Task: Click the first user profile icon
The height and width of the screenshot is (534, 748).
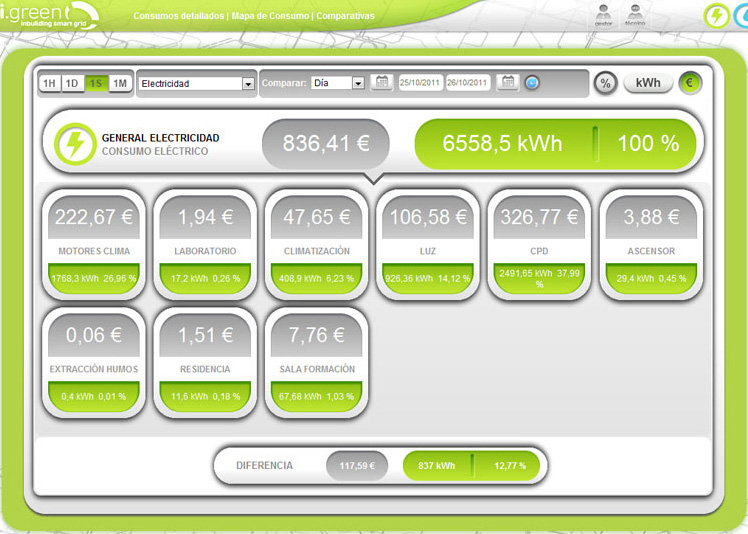Action: 603,14
